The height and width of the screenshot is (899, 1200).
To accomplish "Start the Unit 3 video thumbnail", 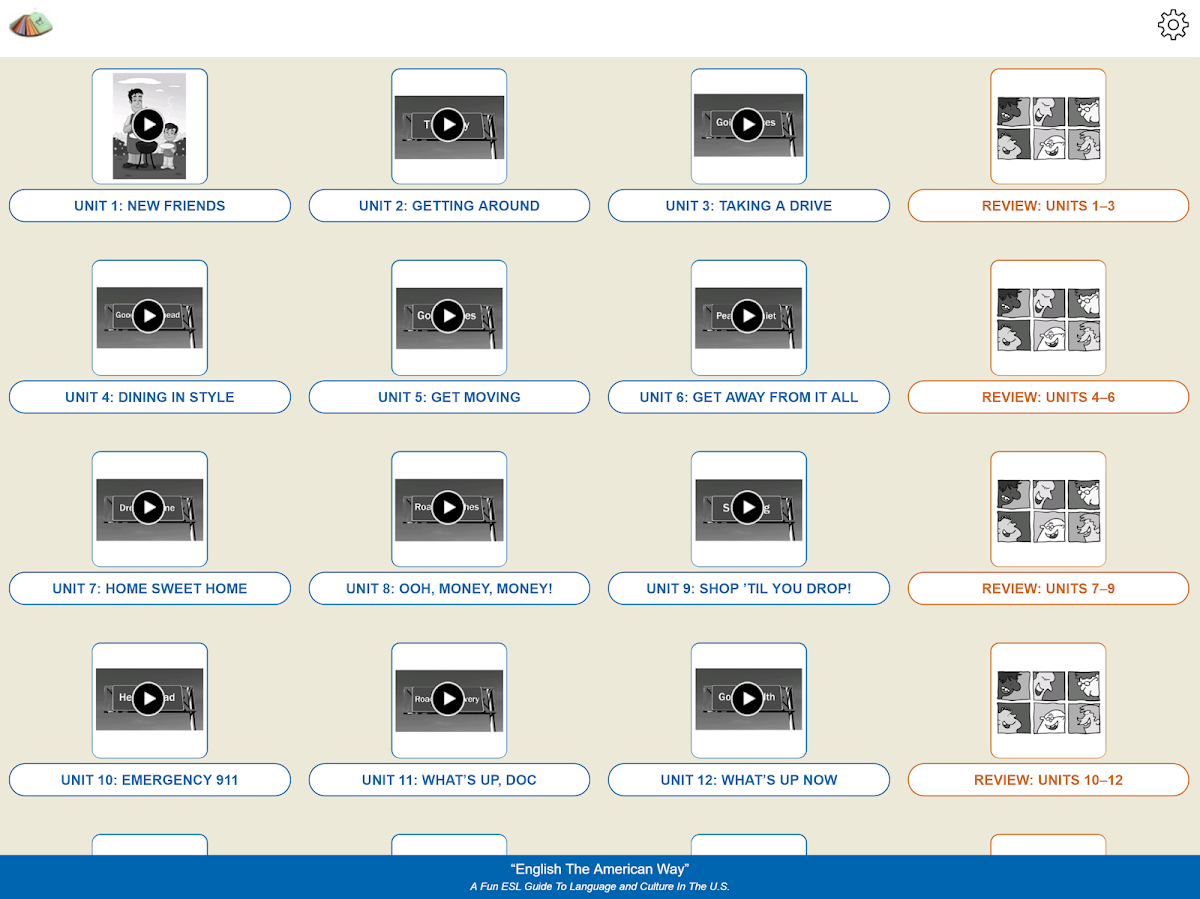I will point(748,125).
